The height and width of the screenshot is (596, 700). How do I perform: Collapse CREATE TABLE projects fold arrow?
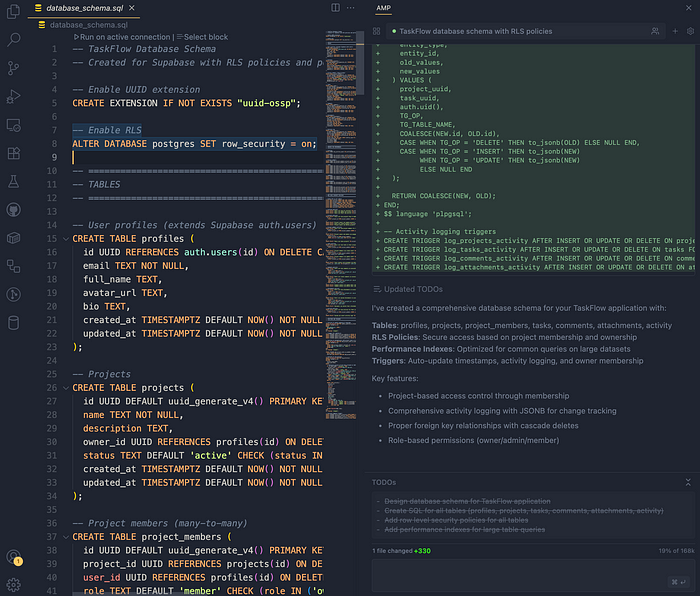66,388
